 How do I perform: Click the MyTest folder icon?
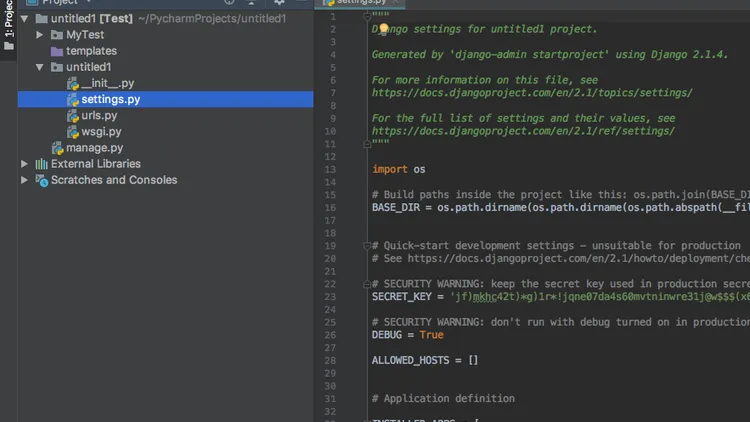[x=57, y=35]
